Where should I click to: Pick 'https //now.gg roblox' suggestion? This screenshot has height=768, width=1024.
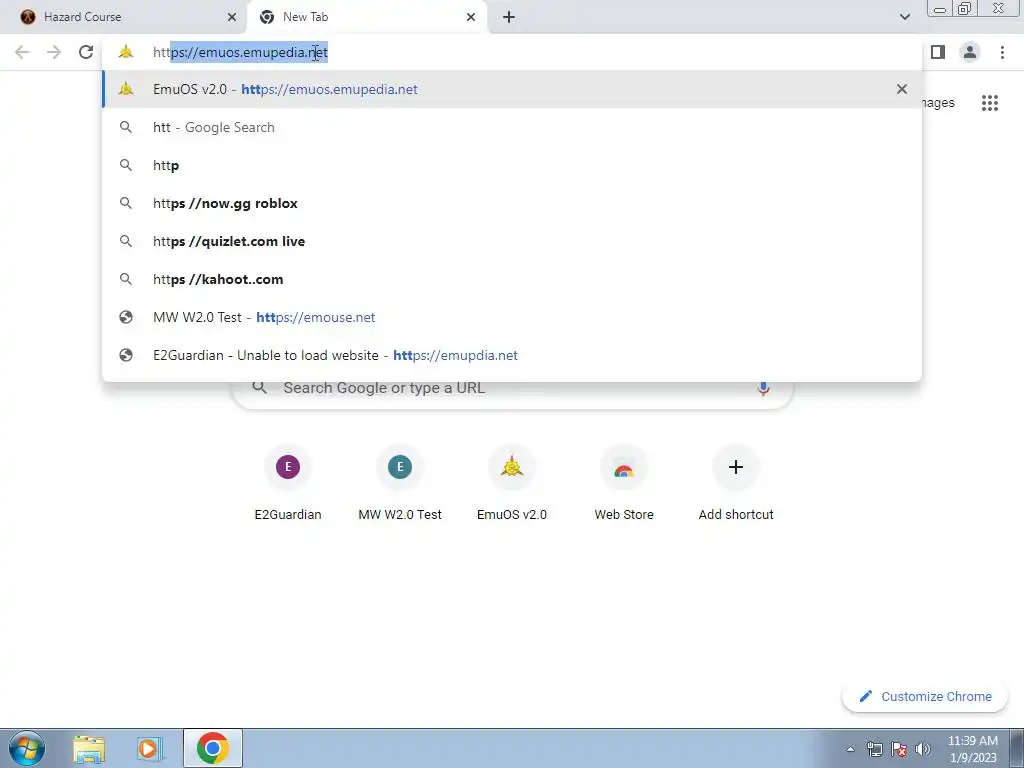tap(512, 203)
